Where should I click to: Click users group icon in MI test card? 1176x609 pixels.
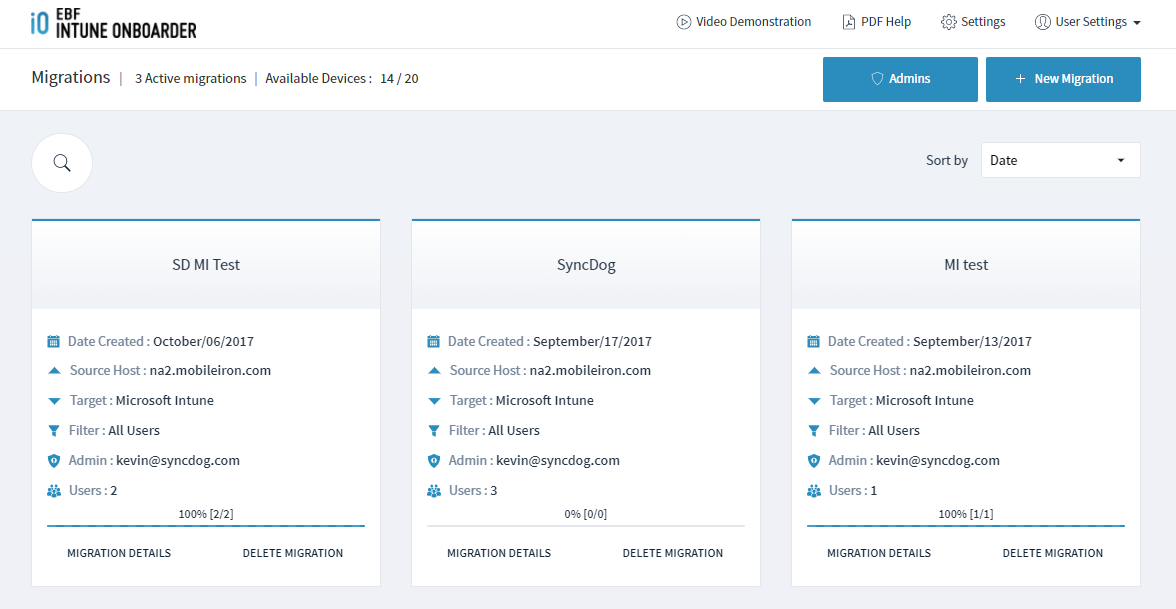(814, 491)
